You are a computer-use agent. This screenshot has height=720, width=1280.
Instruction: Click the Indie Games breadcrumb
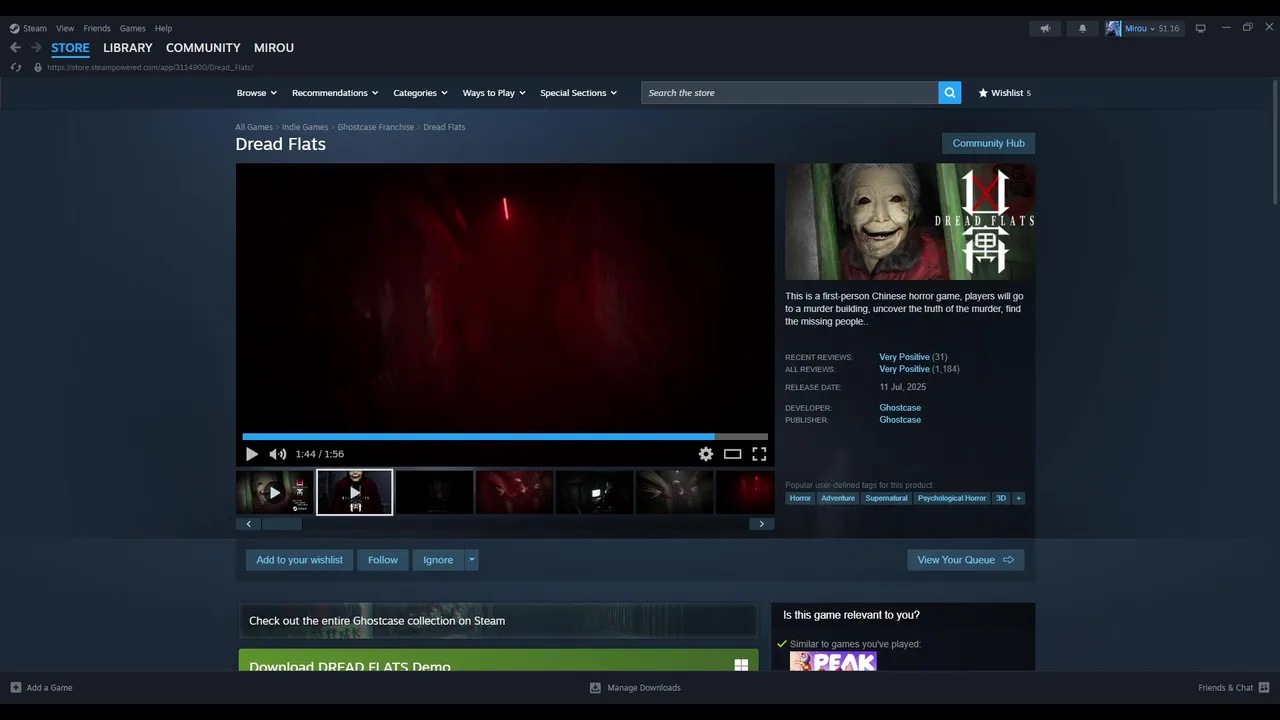[305, 127]
